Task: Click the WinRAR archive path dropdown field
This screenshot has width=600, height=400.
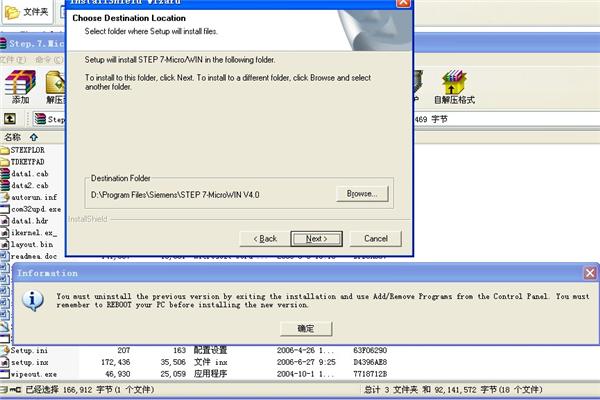Action: [49, 119]
